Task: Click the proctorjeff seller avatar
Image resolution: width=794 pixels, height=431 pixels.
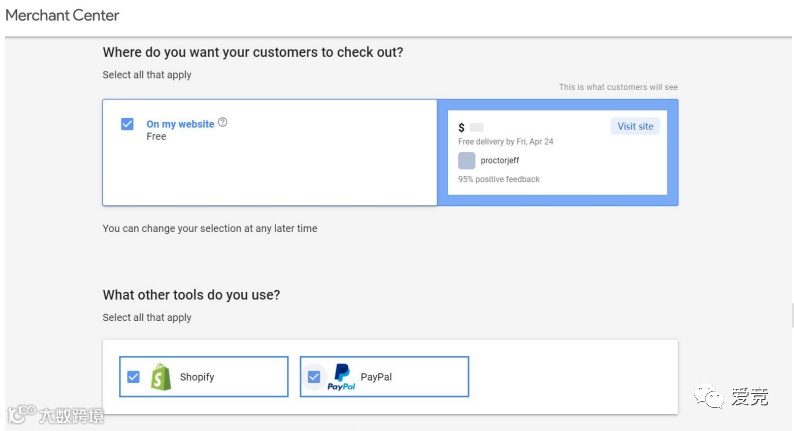Action: coord(467,160)
